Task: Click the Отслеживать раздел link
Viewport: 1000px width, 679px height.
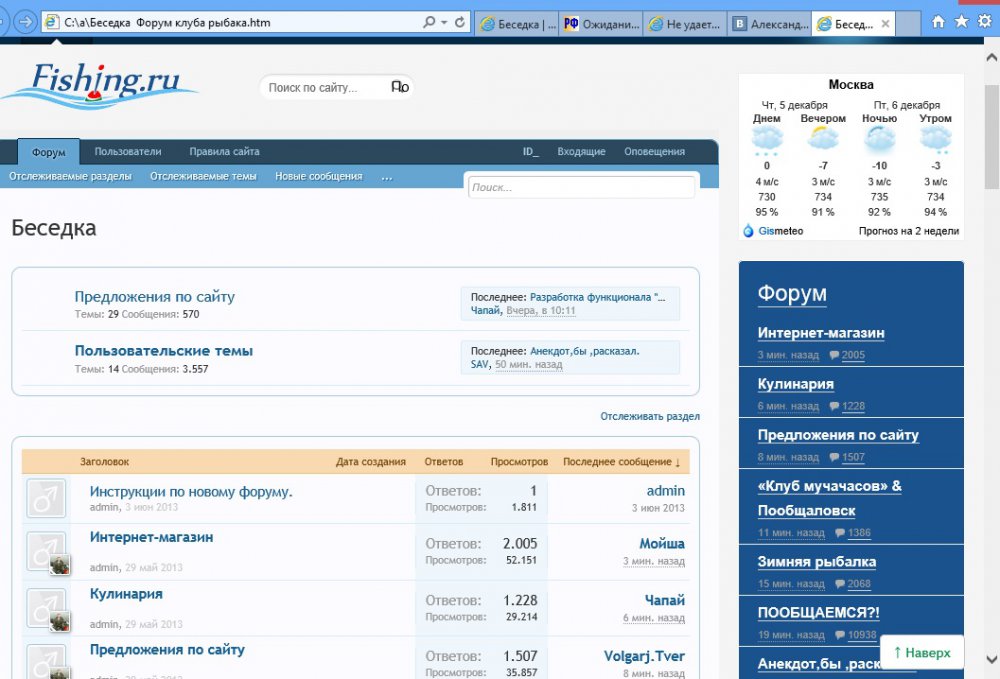Action: click(650, 416)
